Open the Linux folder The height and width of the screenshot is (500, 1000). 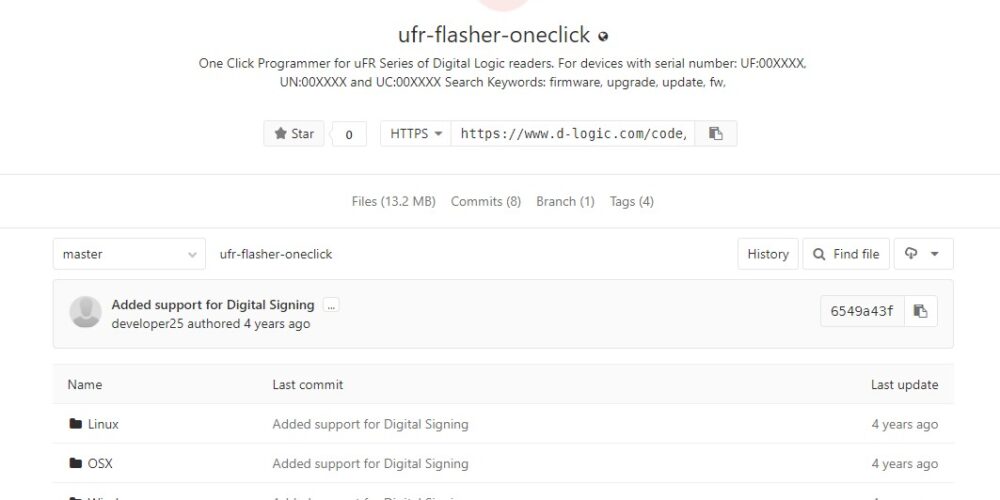pyautogui.click(x=103, y=424)
